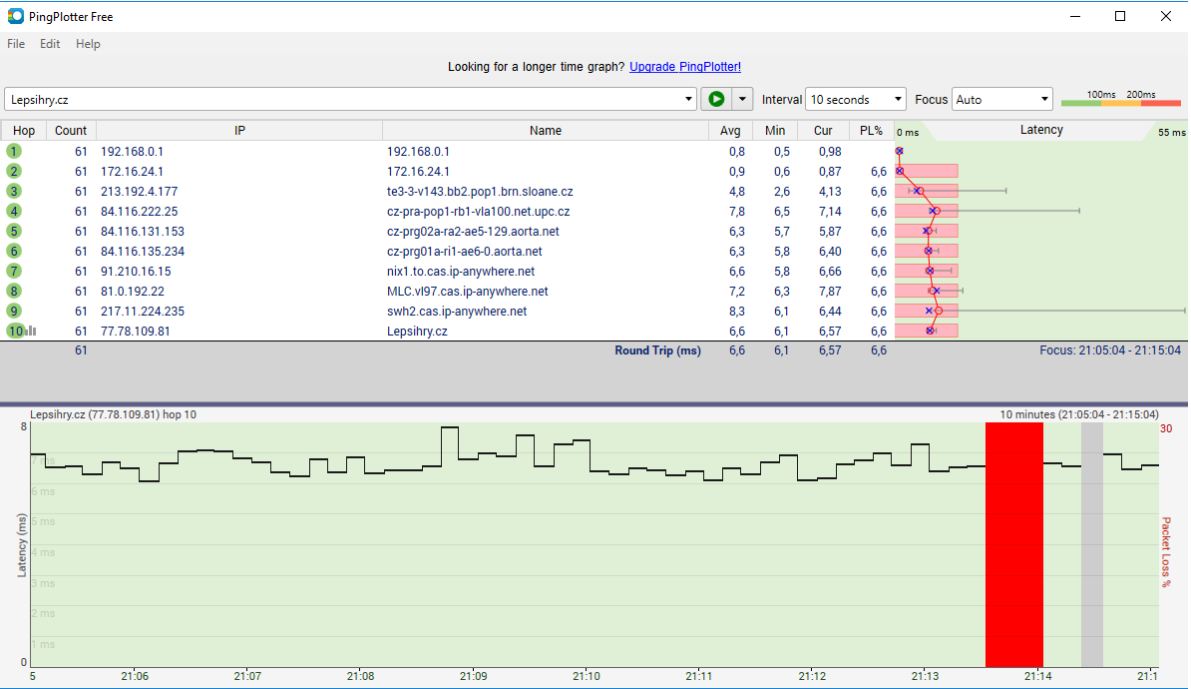
Task: Select IP address 217.11.224.235
Action: pos(143,311)
